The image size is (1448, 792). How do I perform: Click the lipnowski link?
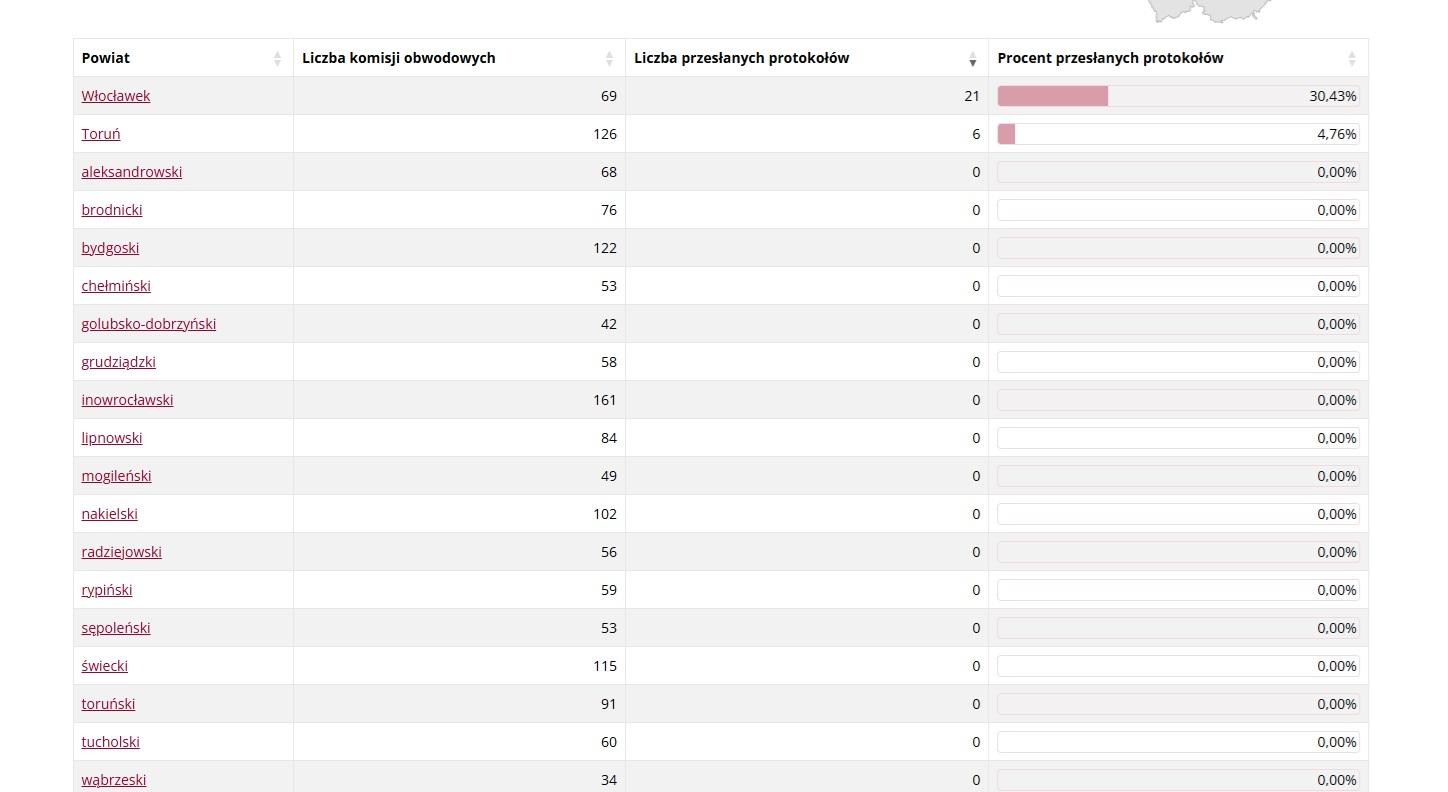[x=112, y=438]
